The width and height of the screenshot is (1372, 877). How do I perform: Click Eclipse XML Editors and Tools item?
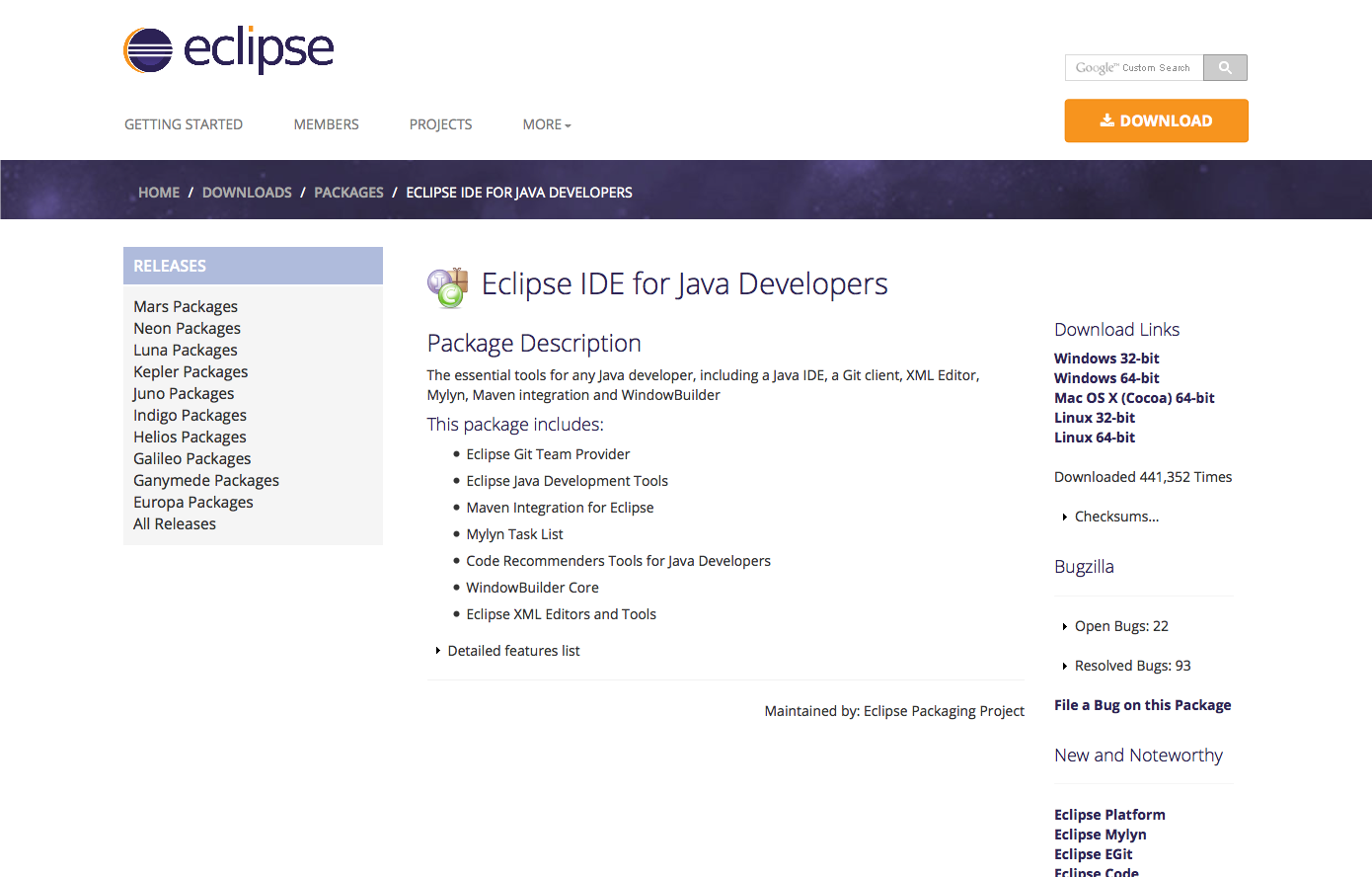(x=561, y=614)
